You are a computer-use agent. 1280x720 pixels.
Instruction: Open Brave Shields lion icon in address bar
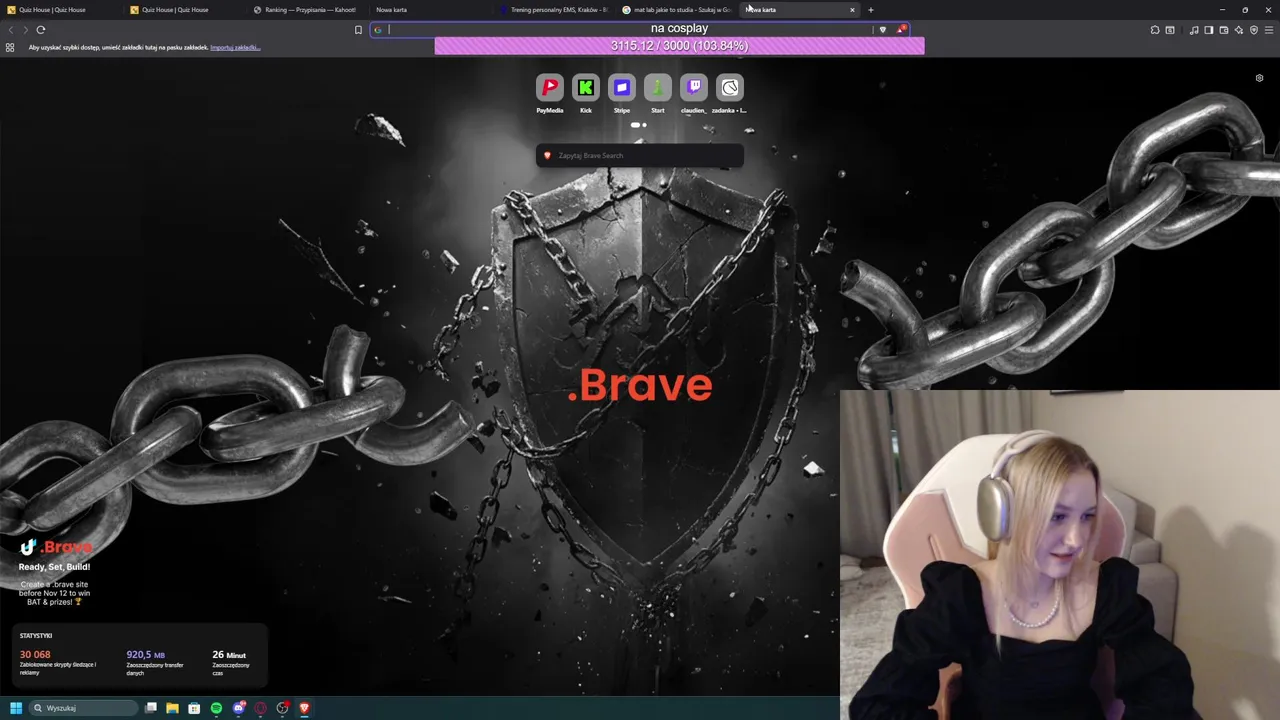(882, 30)
